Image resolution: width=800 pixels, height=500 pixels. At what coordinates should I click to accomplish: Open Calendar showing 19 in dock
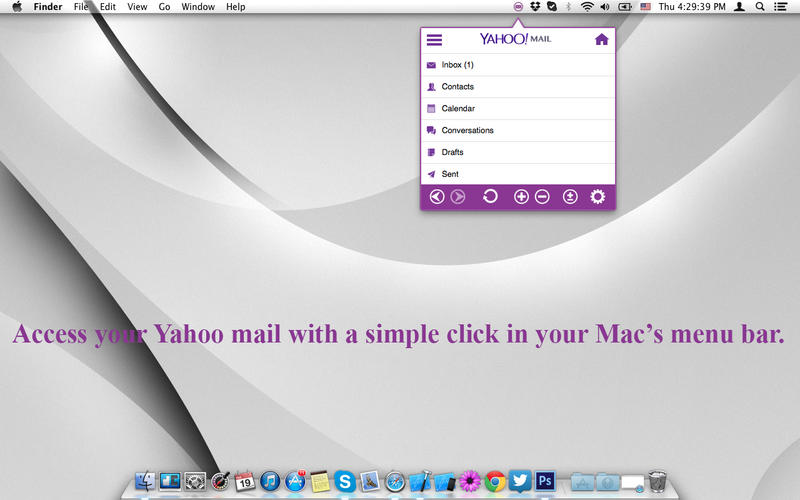[245, 481]
